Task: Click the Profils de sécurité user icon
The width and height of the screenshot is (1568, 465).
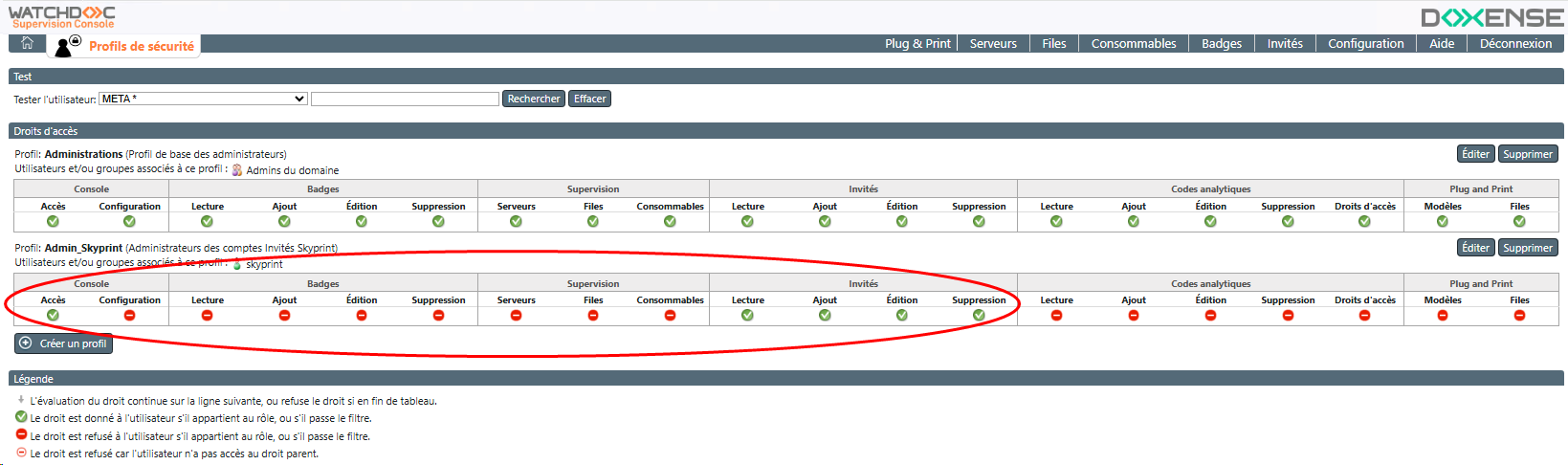Action: 67,45
